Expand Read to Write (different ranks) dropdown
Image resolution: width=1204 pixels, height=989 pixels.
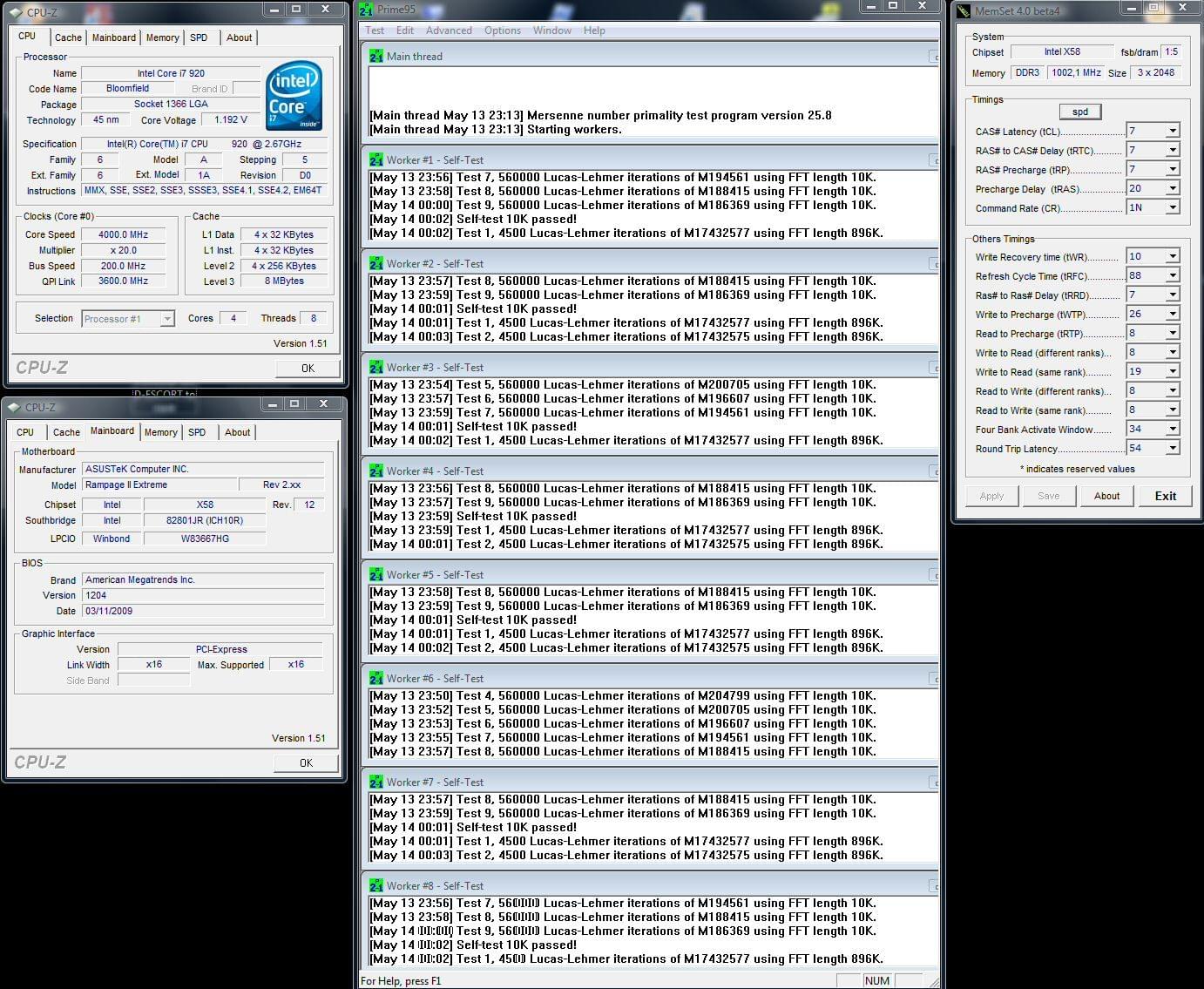[1173, 390]
